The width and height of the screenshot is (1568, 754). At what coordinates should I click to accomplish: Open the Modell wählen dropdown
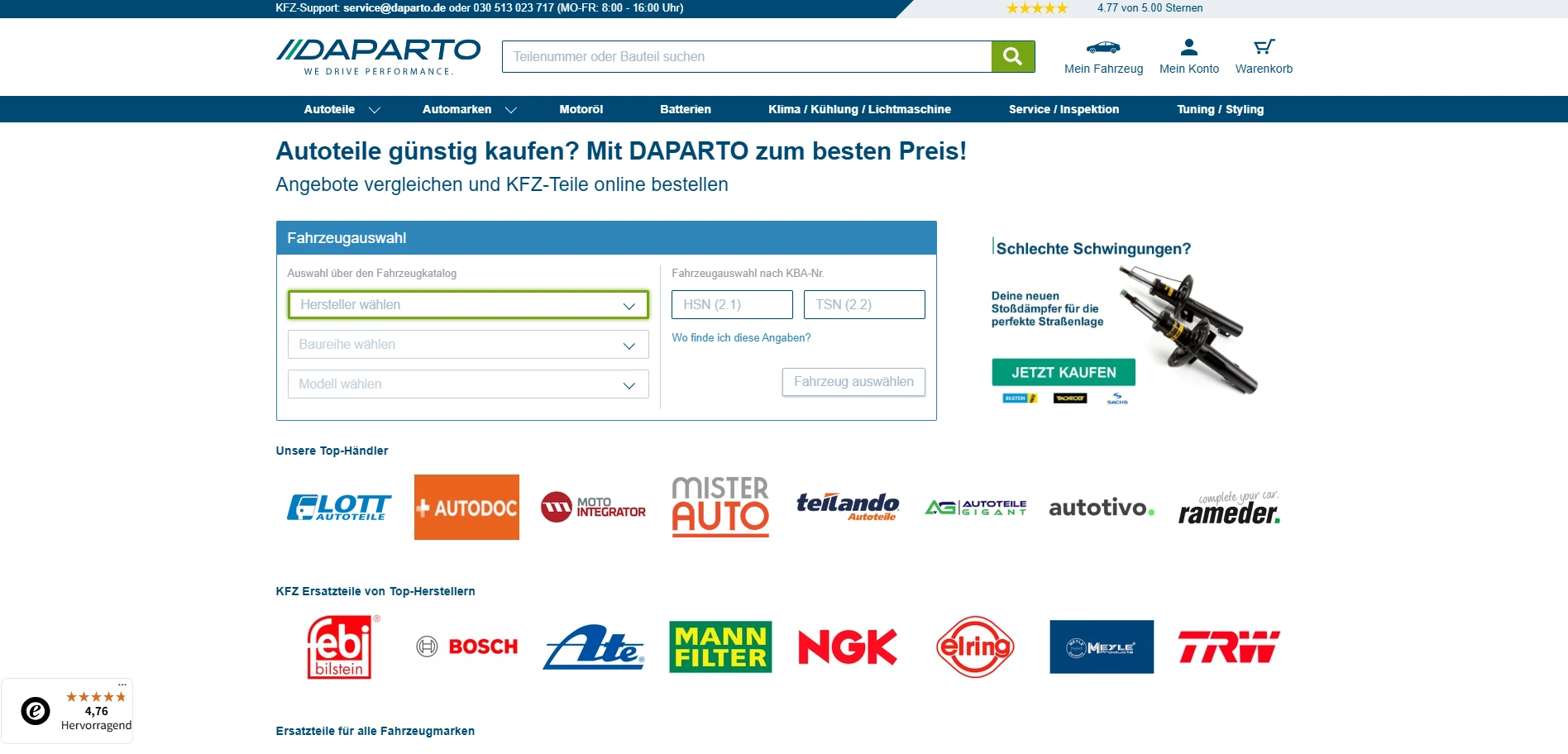click(468, 384)
